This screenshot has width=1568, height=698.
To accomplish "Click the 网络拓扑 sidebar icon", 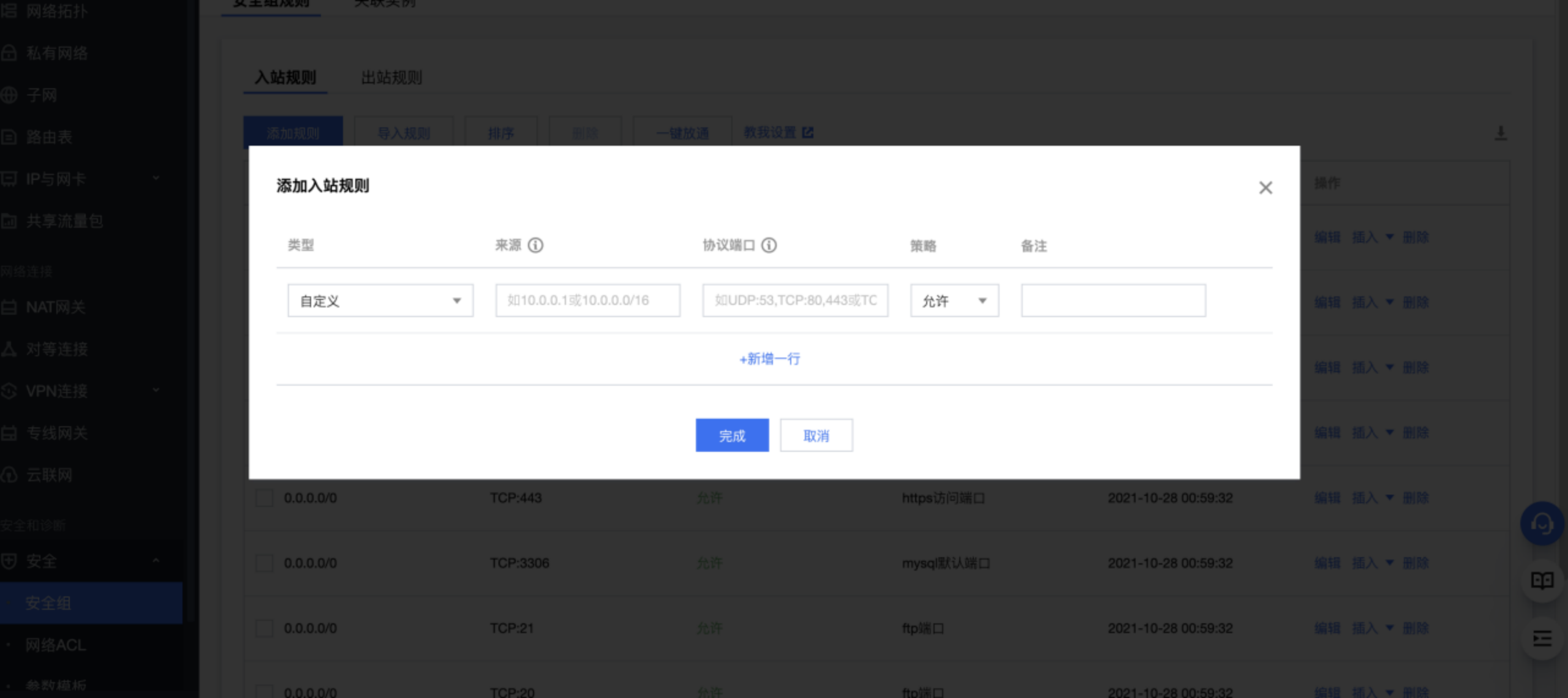I will tap(9, 11).
